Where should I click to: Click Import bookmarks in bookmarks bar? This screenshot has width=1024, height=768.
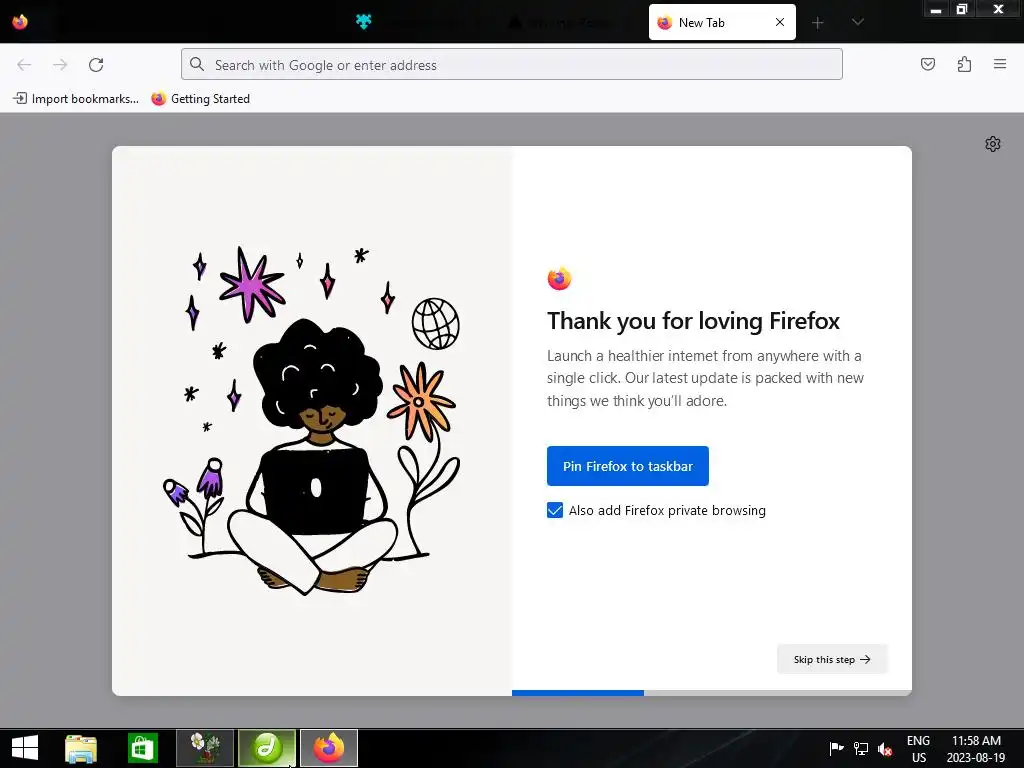click(x=76, y=99)
